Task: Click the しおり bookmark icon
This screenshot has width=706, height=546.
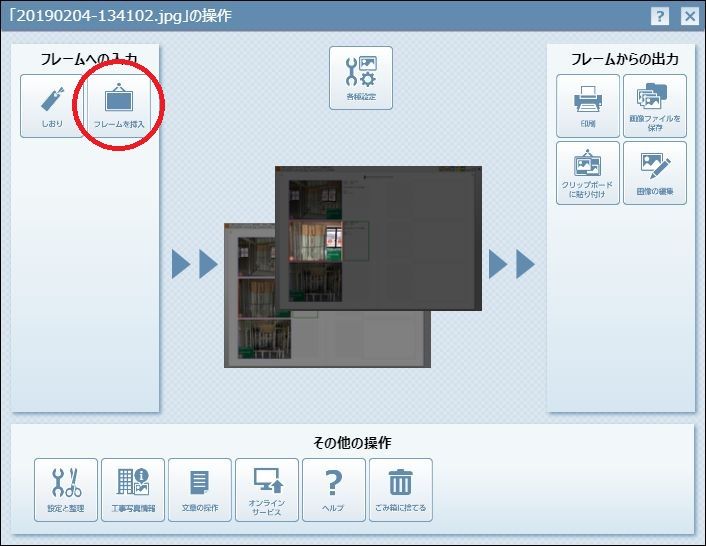Action: tap(52, 105)
